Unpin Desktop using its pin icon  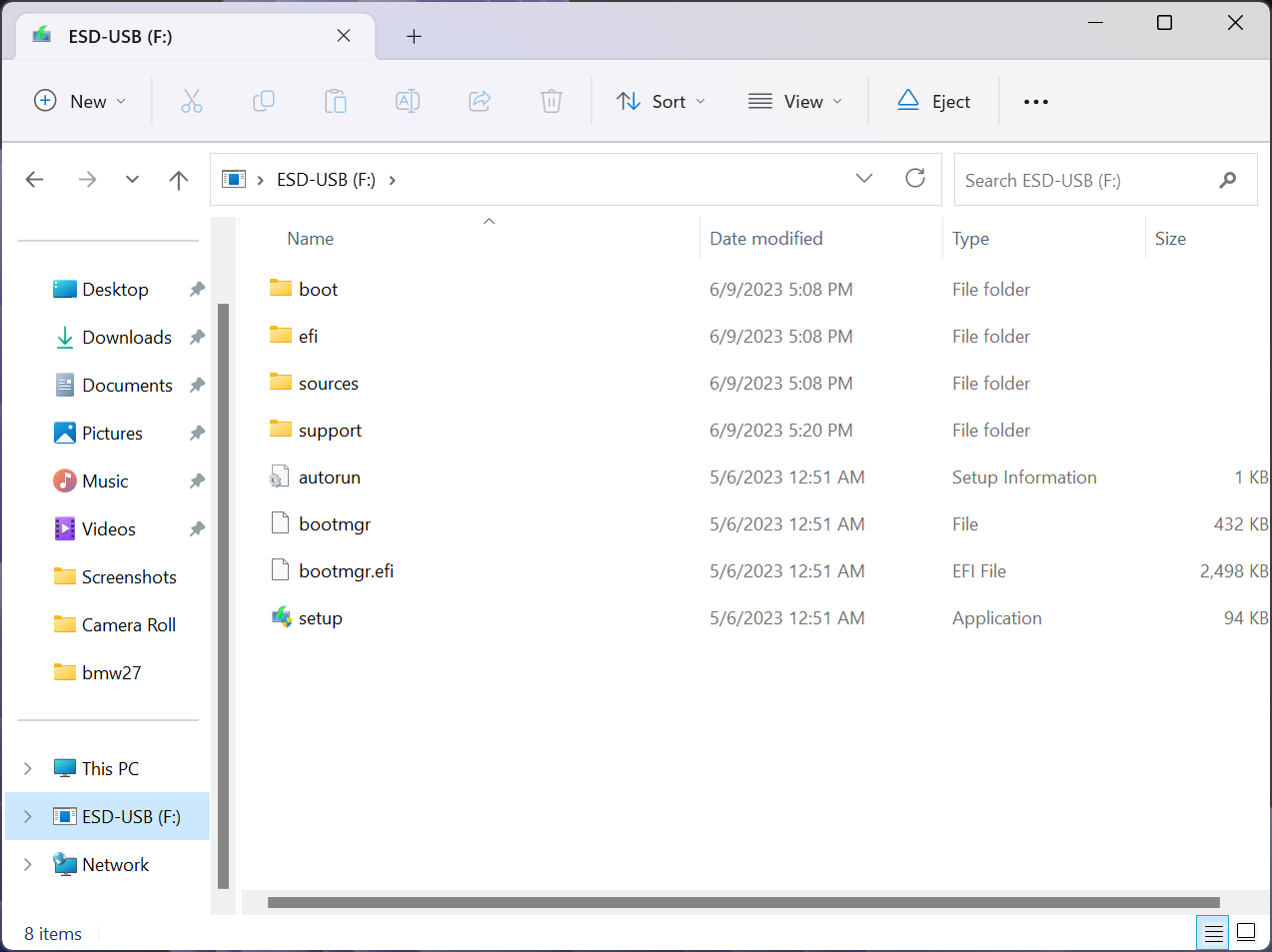(197, 290)
